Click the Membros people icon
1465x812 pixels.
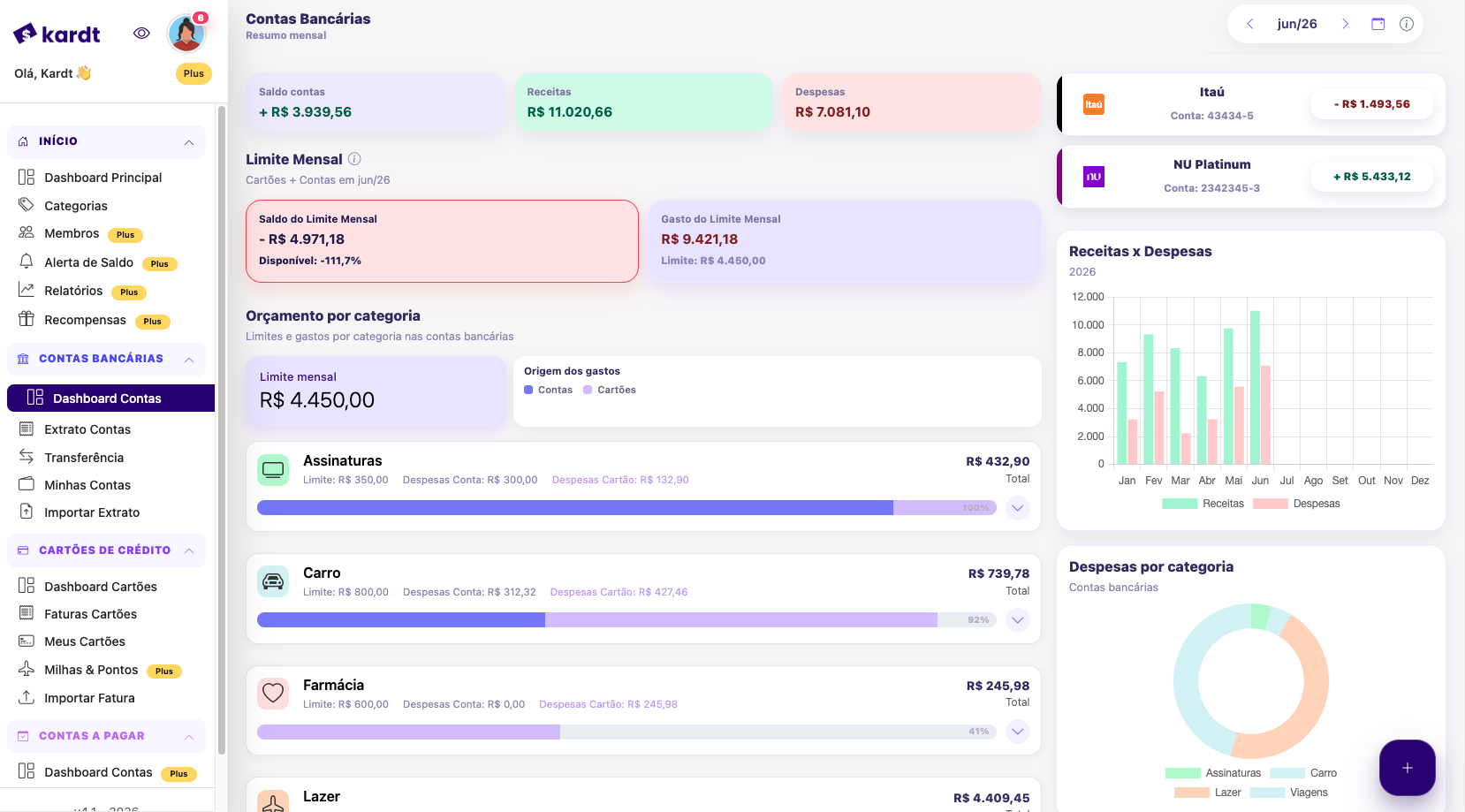pos(27,232)
